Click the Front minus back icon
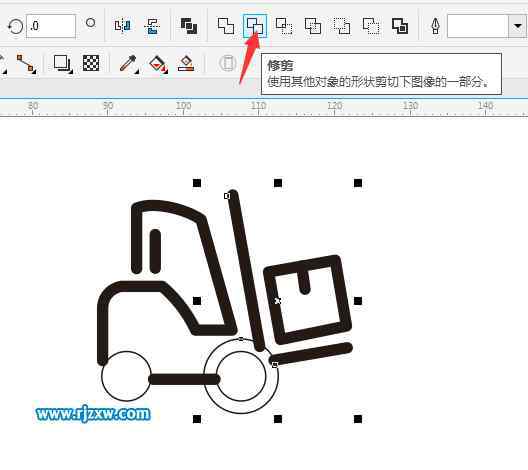Viewport: 528px width, 470px height. click(x=342, y=26)
